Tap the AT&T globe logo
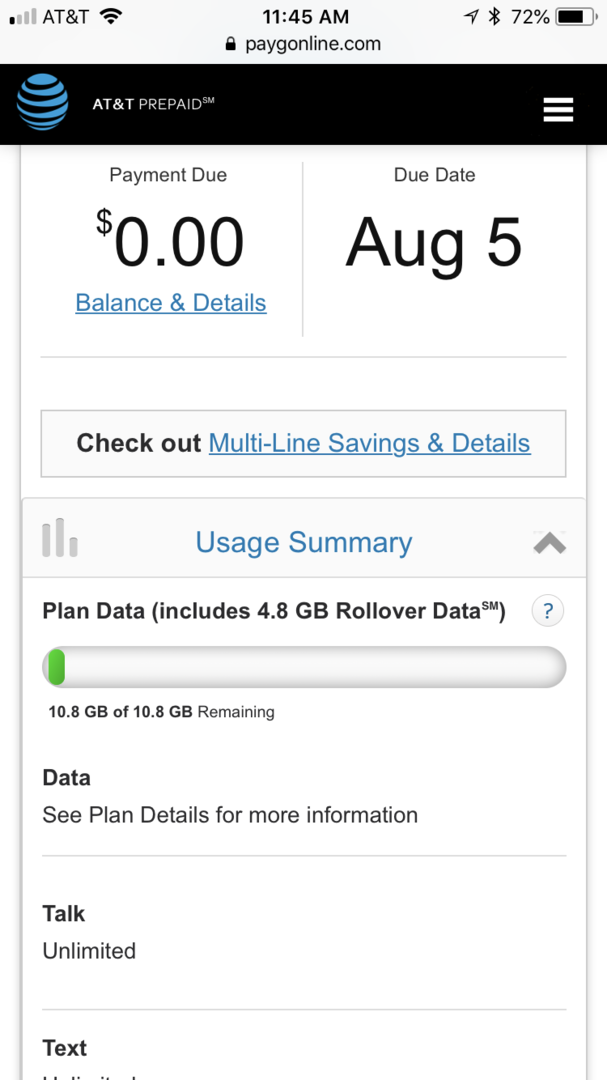 click(43, 103)
